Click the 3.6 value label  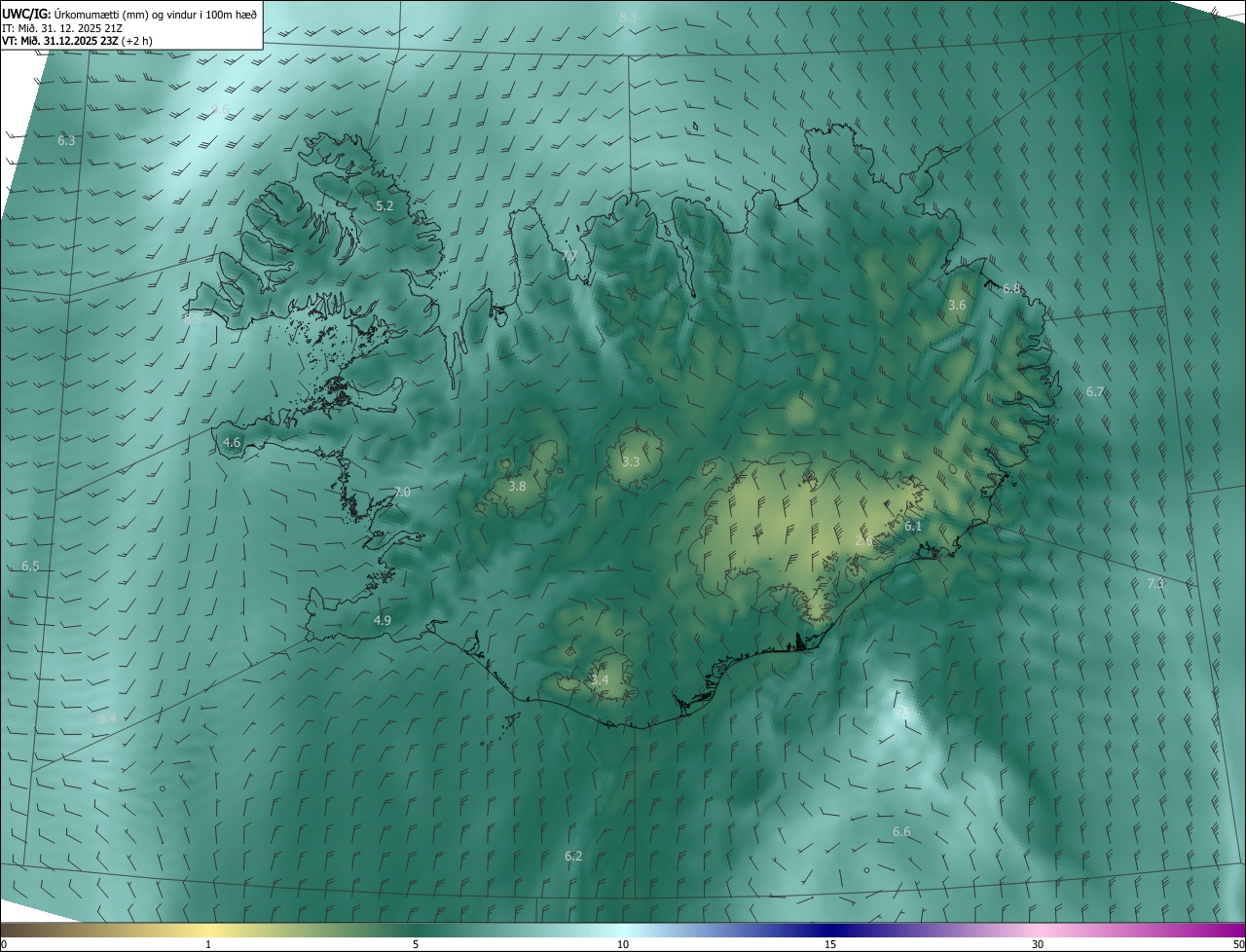pyautogui.click(x=957, y=305)
